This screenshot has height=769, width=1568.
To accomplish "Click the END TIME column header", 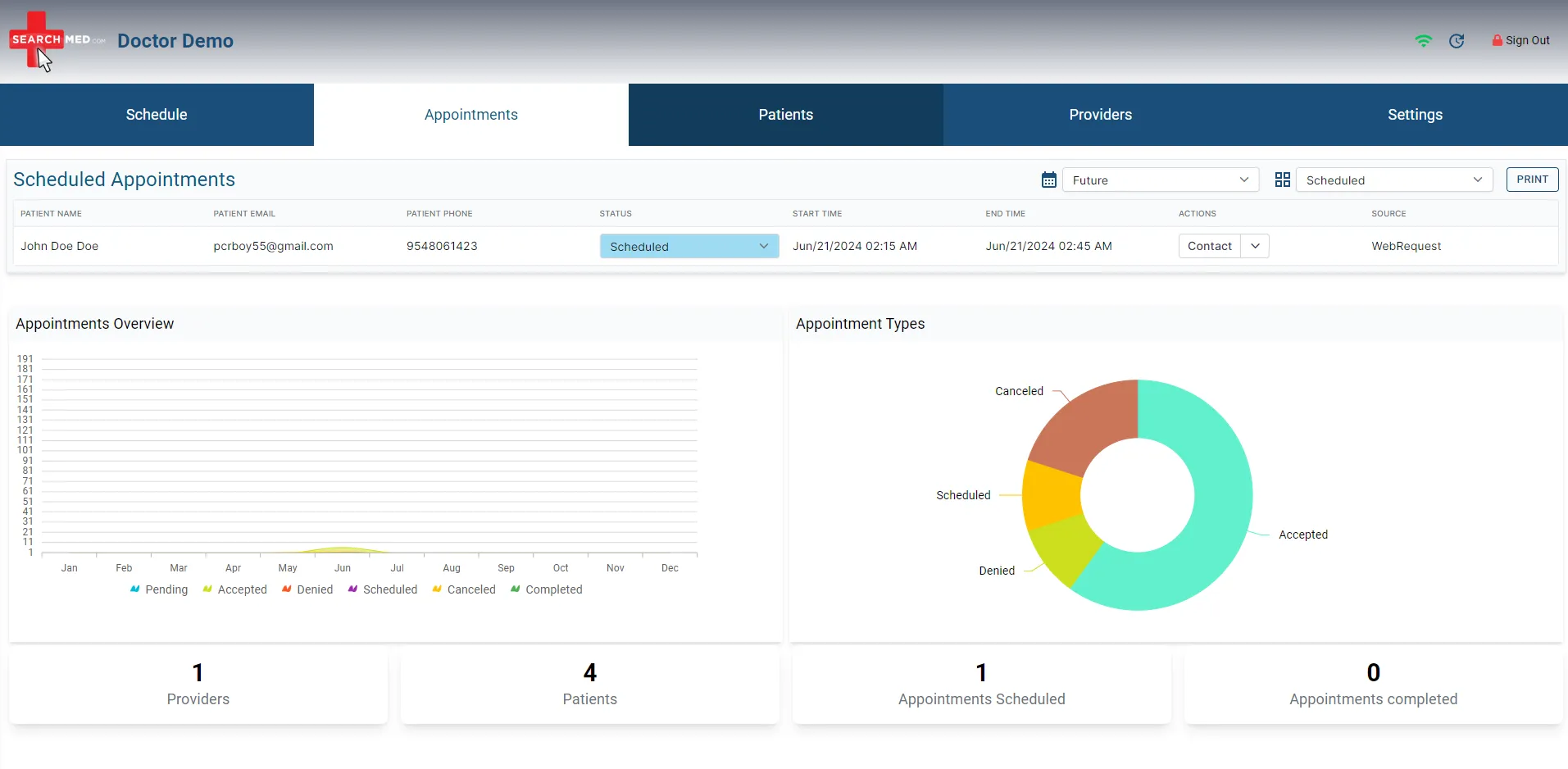I will point(1006,213).
